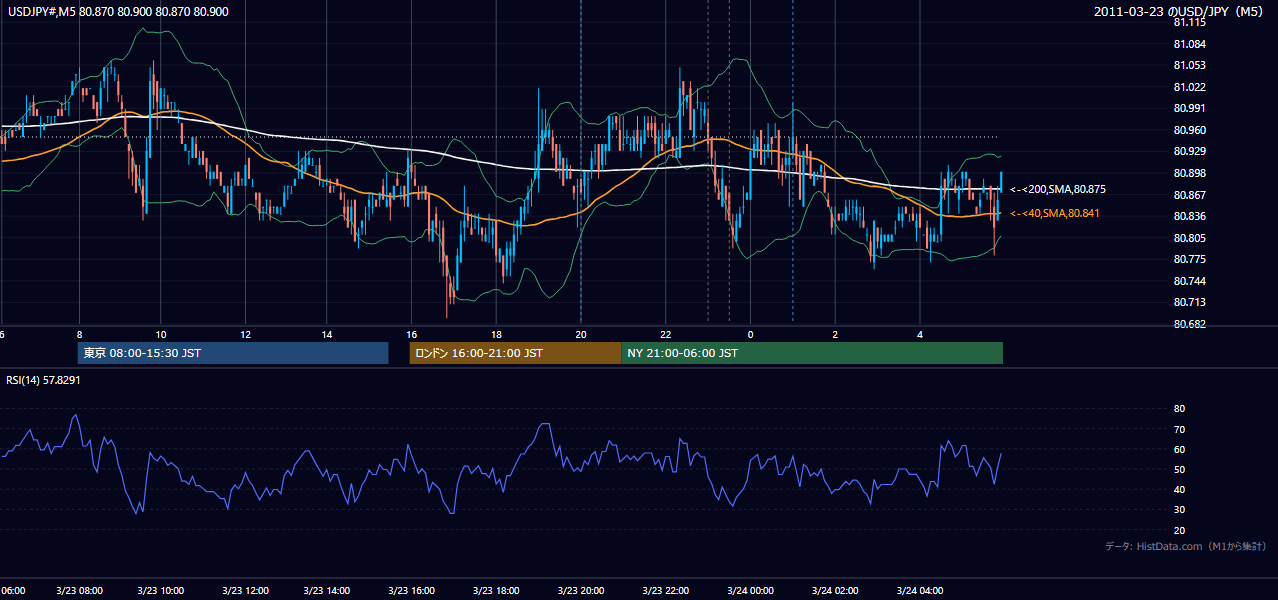Click the RSI 50 level label

pos(1180,469)
